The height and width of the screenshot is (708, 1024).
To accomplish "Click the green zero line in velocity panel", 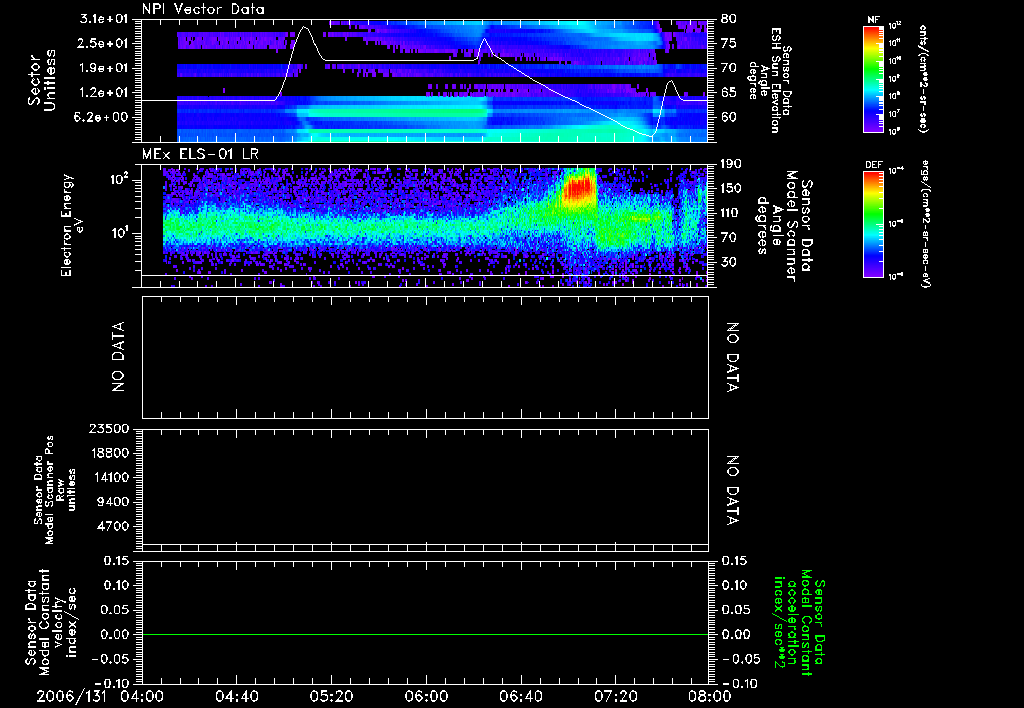I will click(425, 634).
